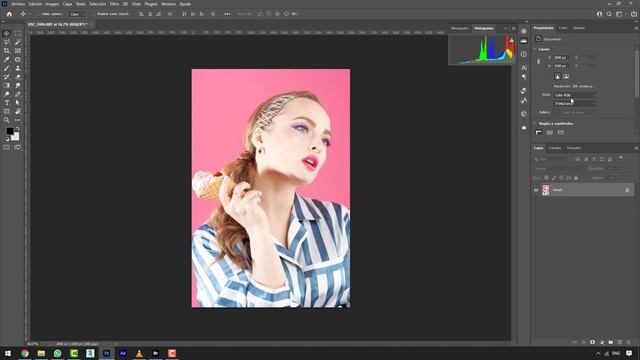The image size is (640, 360).
Task: Open the bit depth dropdown below Modo
Action: (575, 104)
